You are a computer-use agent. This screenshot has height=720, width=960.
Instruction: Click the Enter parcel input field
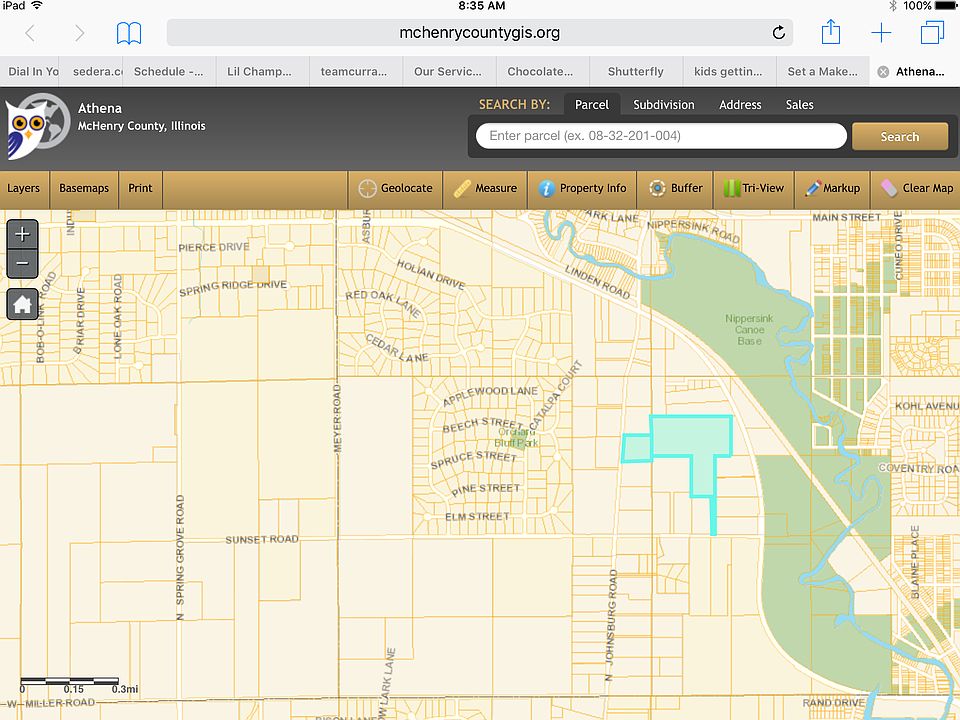point(661,136)
